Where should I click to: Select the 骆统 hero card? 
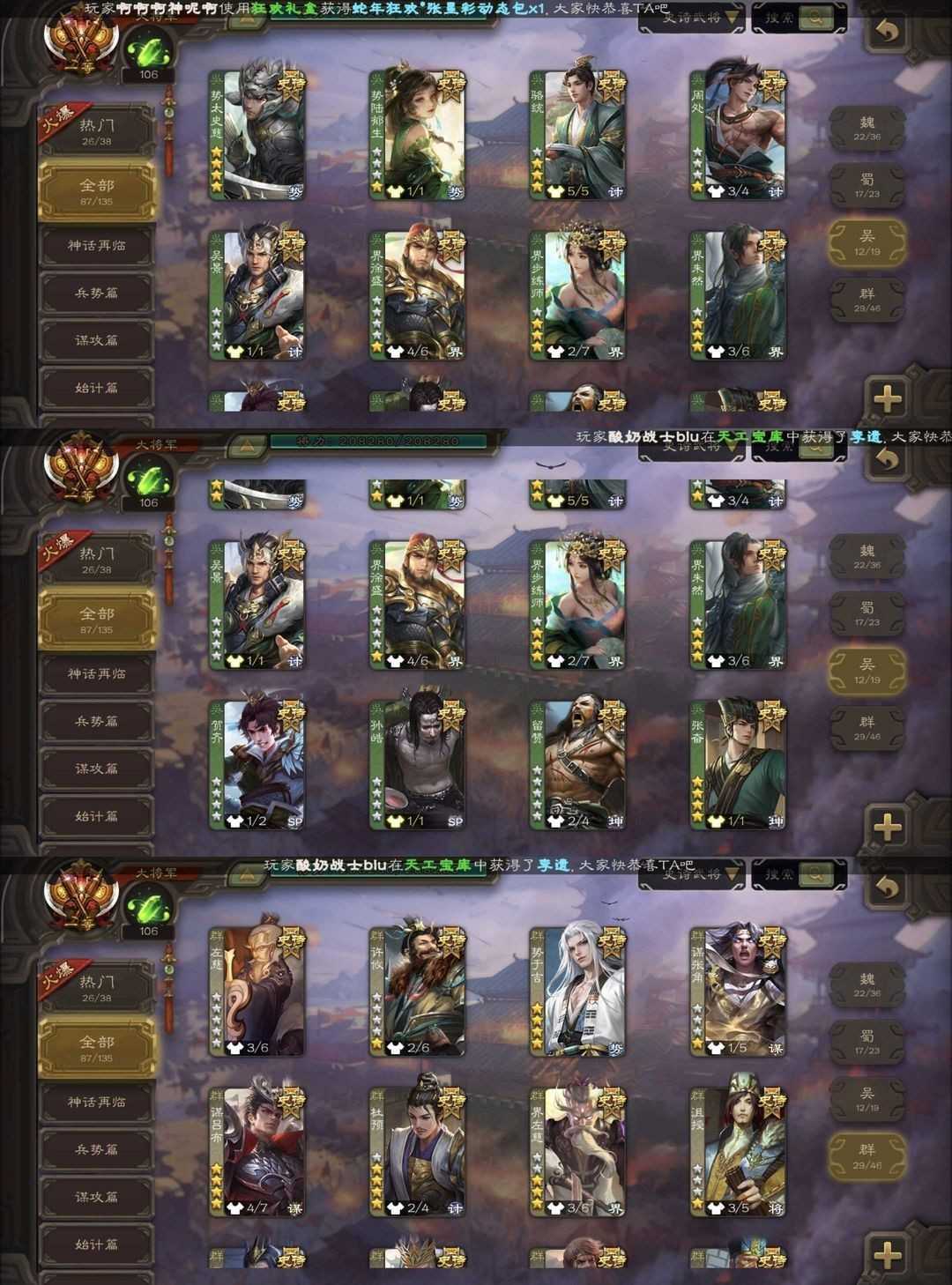(578, 134)
